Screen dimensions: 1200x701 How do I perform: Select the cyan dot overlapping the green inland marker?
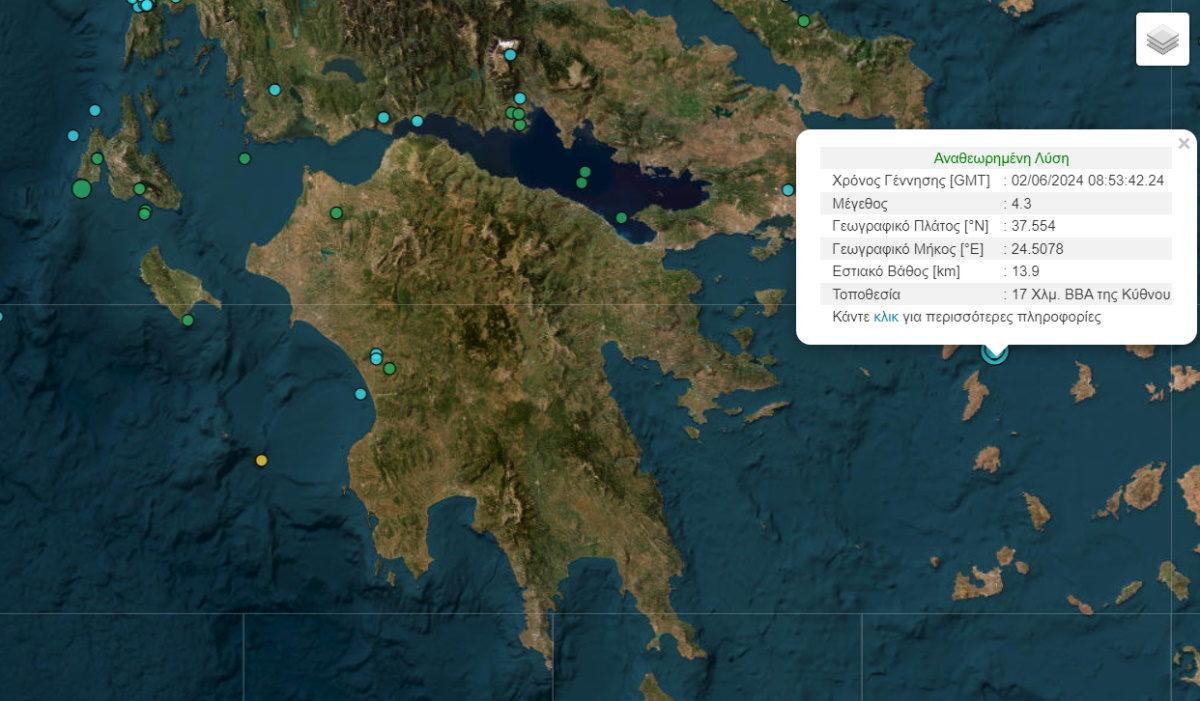[x=376, y=356]
